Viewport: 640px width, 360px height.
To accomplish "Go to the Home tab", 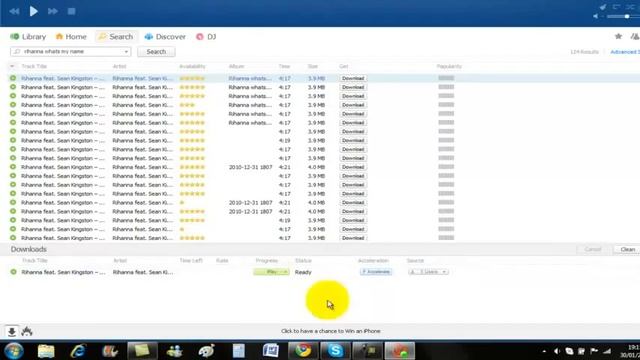I will click(71, 37).
